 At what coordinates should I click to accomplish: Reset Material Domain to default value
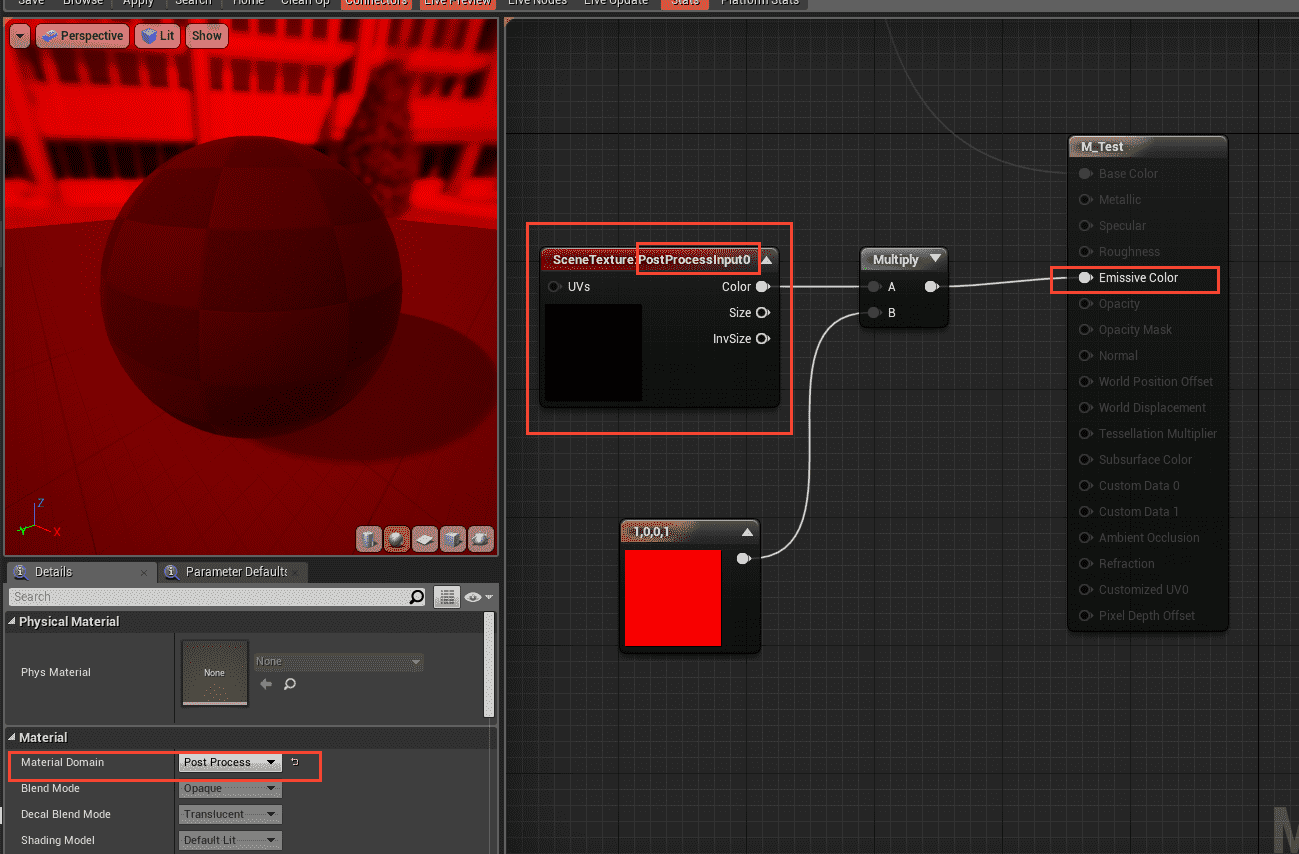point(295,762)
